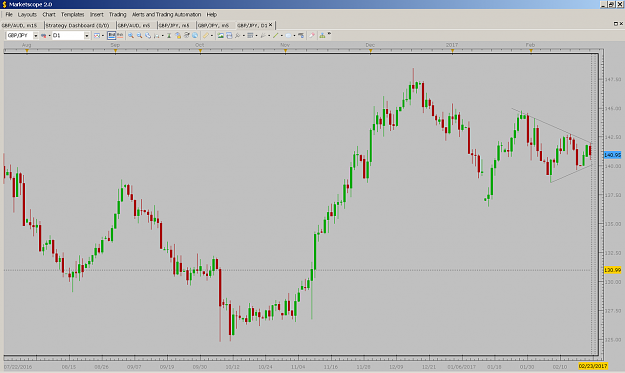Open the Layouts menu
This screenshot has height=373, width=625.
(27, 14)
